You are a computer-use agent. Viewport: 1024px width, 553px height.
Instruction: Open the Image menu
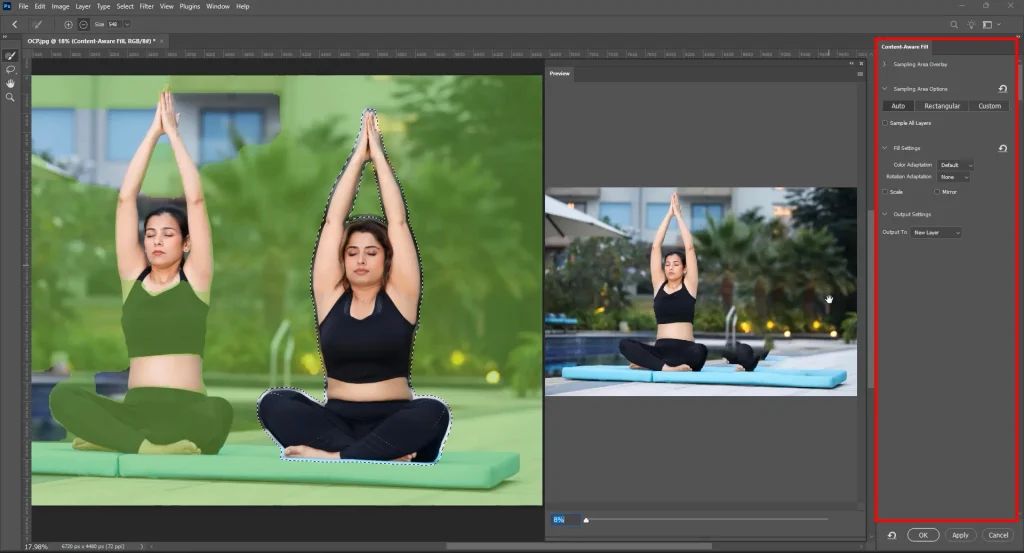point(60,7)
